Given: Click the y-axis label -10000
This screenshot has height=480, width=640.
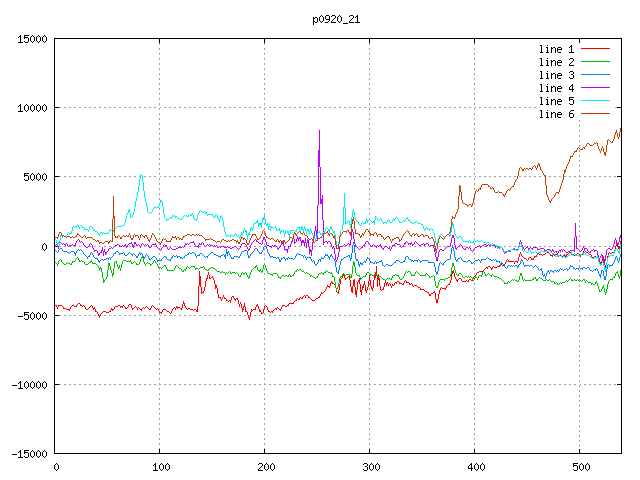Looking at the screenshot, I should pos(29,385).
